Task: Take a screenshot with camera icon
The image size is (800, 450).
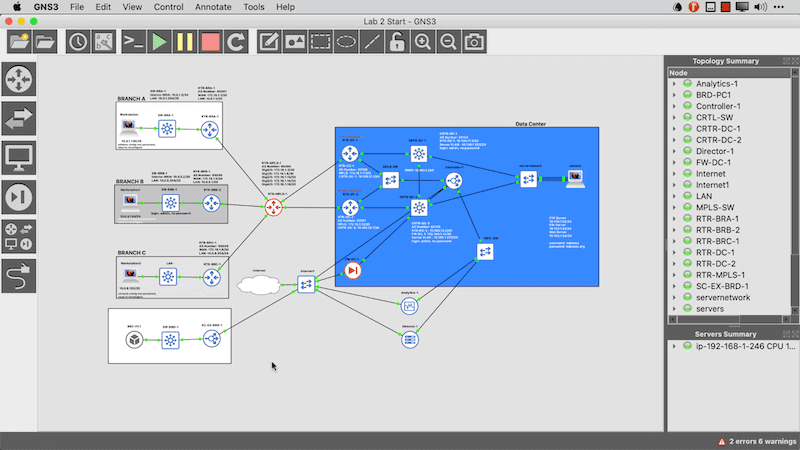Action: [474, 42]
